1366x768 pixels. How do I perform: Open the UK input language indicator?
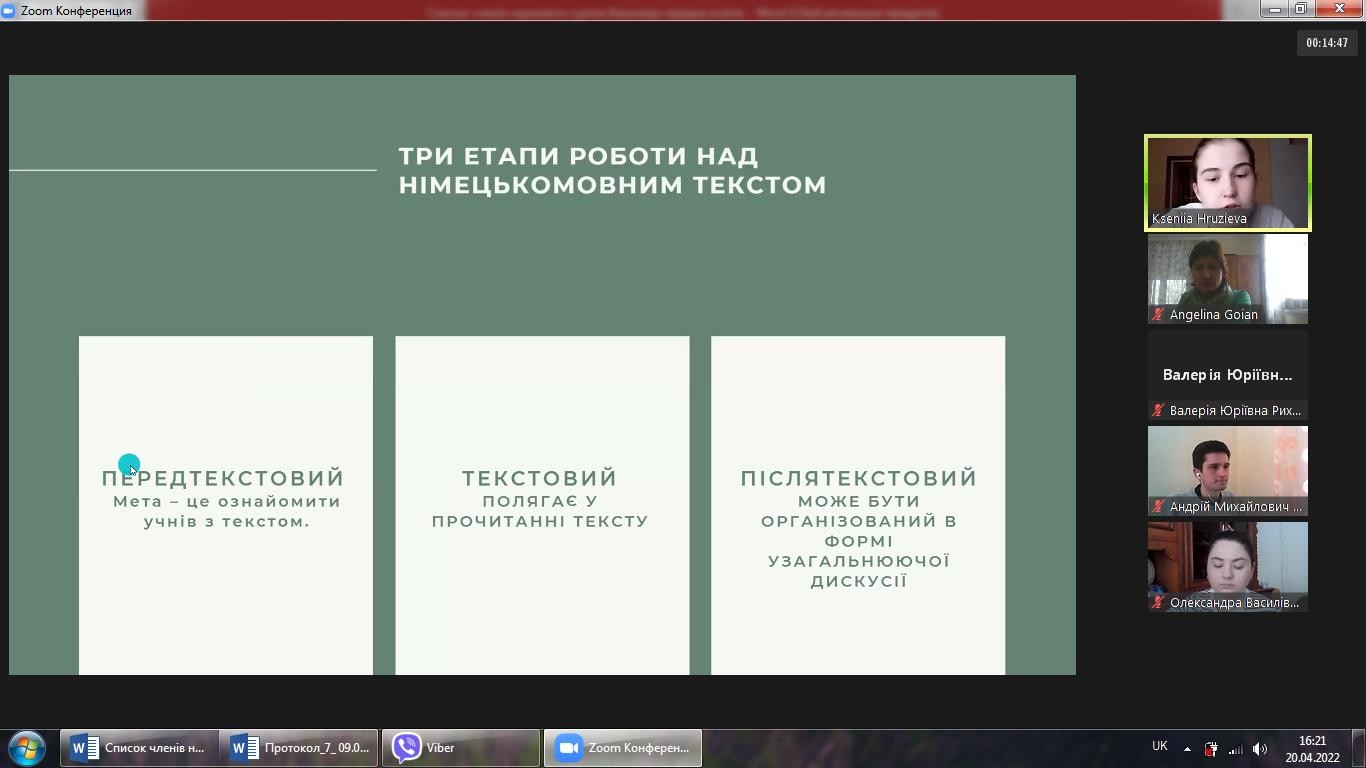(x=1160, y=746)
